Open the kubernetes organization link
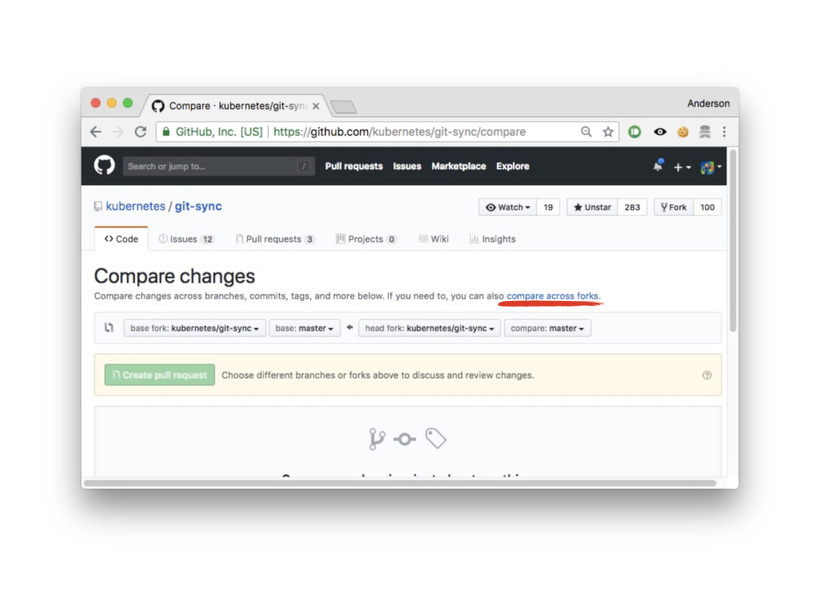Screen dimensions: 820x615 pos(135,206)
